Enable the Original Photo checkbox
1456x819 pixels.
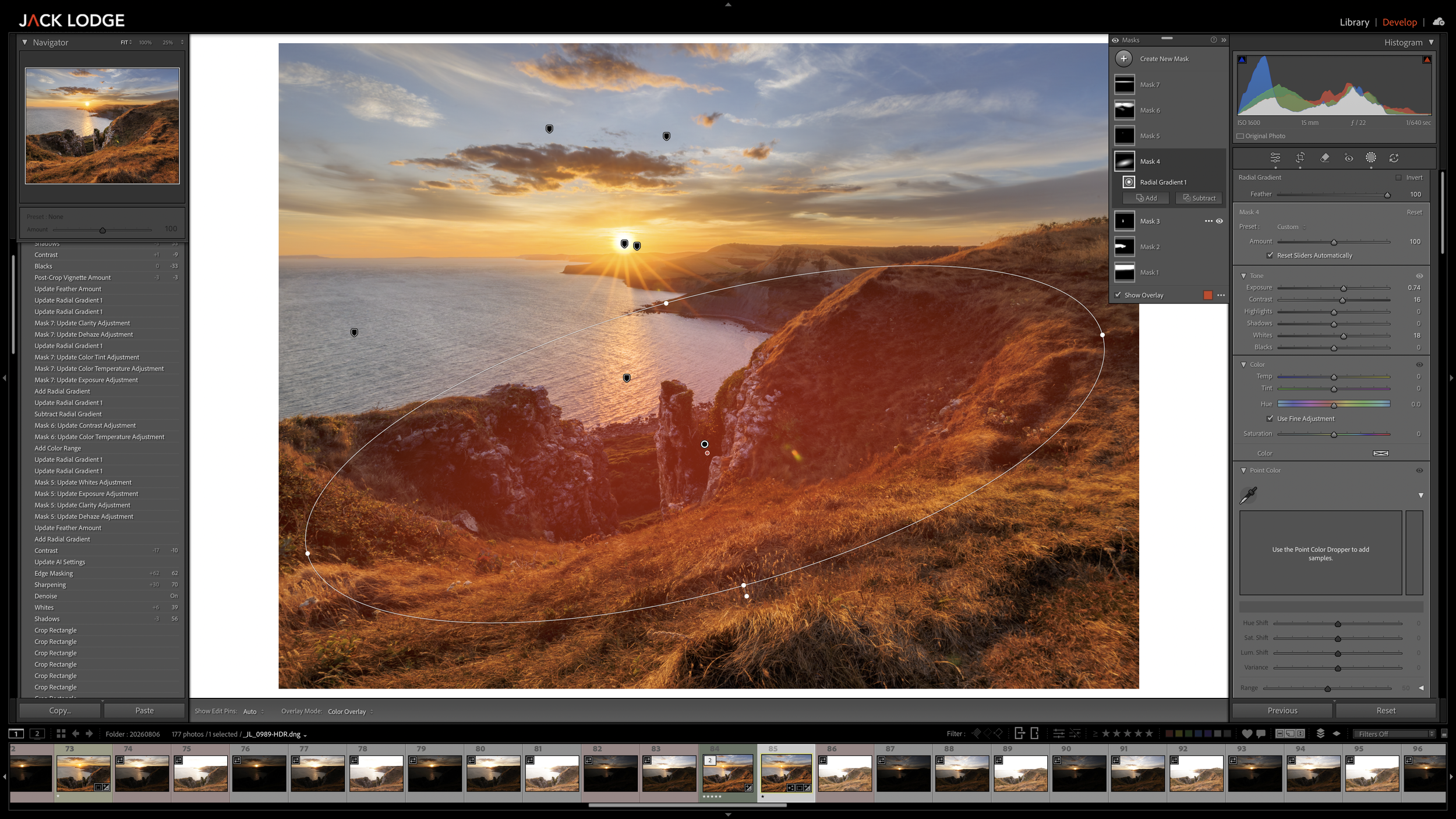tap(1241, 136)
